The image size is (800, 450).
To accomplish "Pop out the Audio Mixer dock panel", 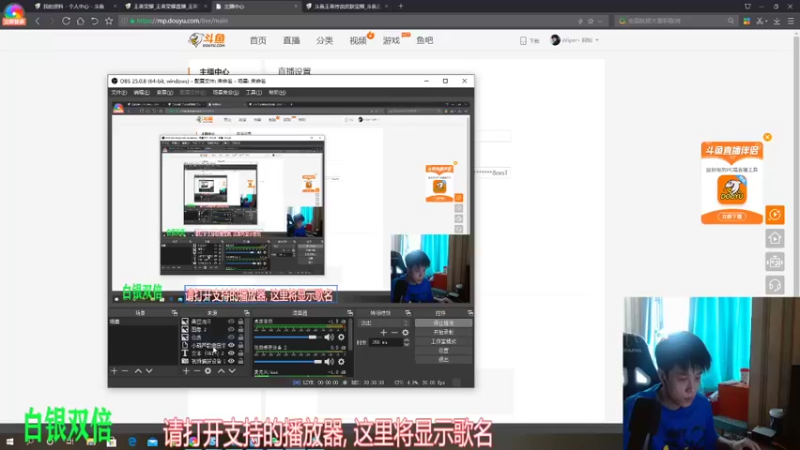I will [350, 313].
